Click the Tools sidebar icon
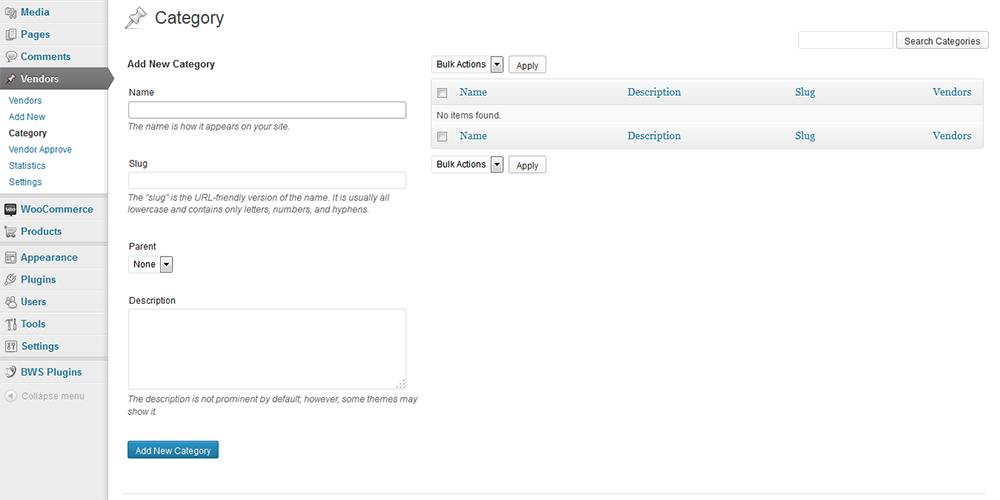The width and height of the screenshot is (1000, 500). (11, 324)
